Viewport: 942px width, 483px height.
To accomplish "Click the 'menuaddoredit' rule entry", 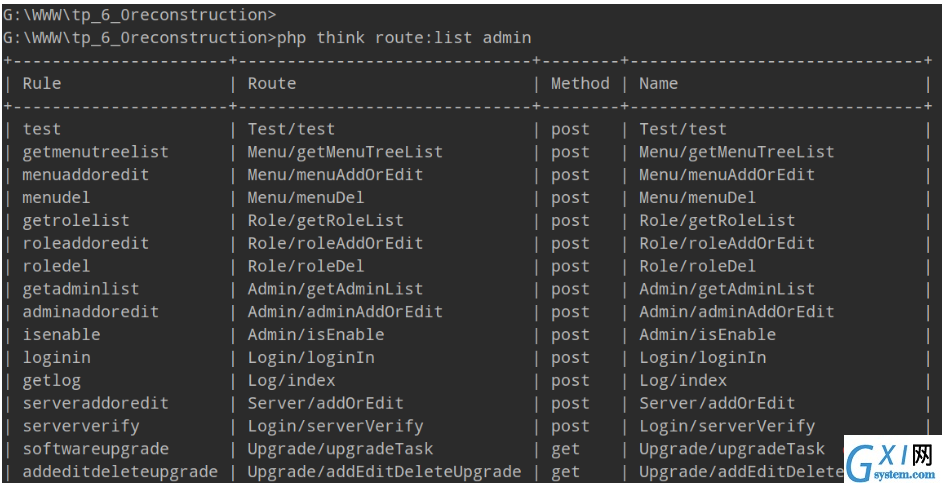I will click(x=85, y=175).
